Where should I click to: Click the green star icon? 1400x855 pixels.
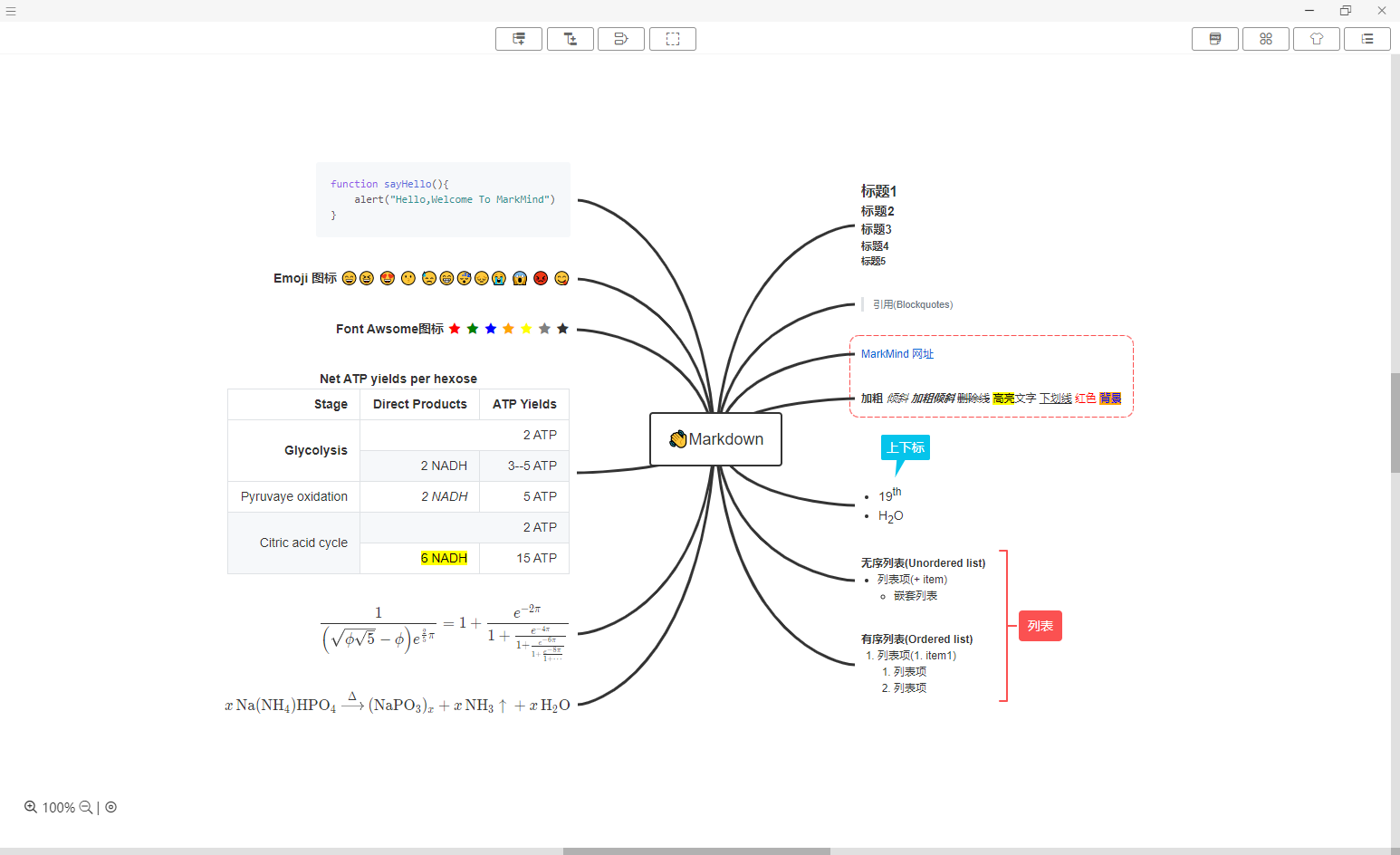click(473, 329)
